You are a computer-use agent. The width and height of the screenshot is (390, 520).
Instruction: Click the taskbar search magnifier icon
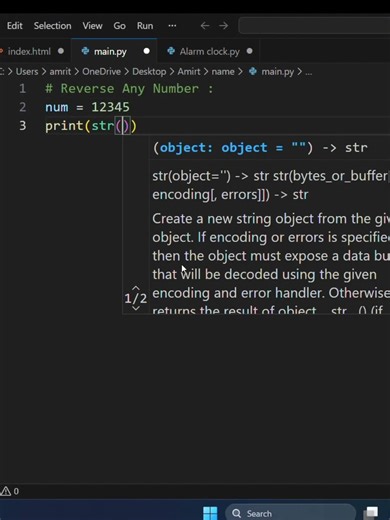click(x=236, y=513)
